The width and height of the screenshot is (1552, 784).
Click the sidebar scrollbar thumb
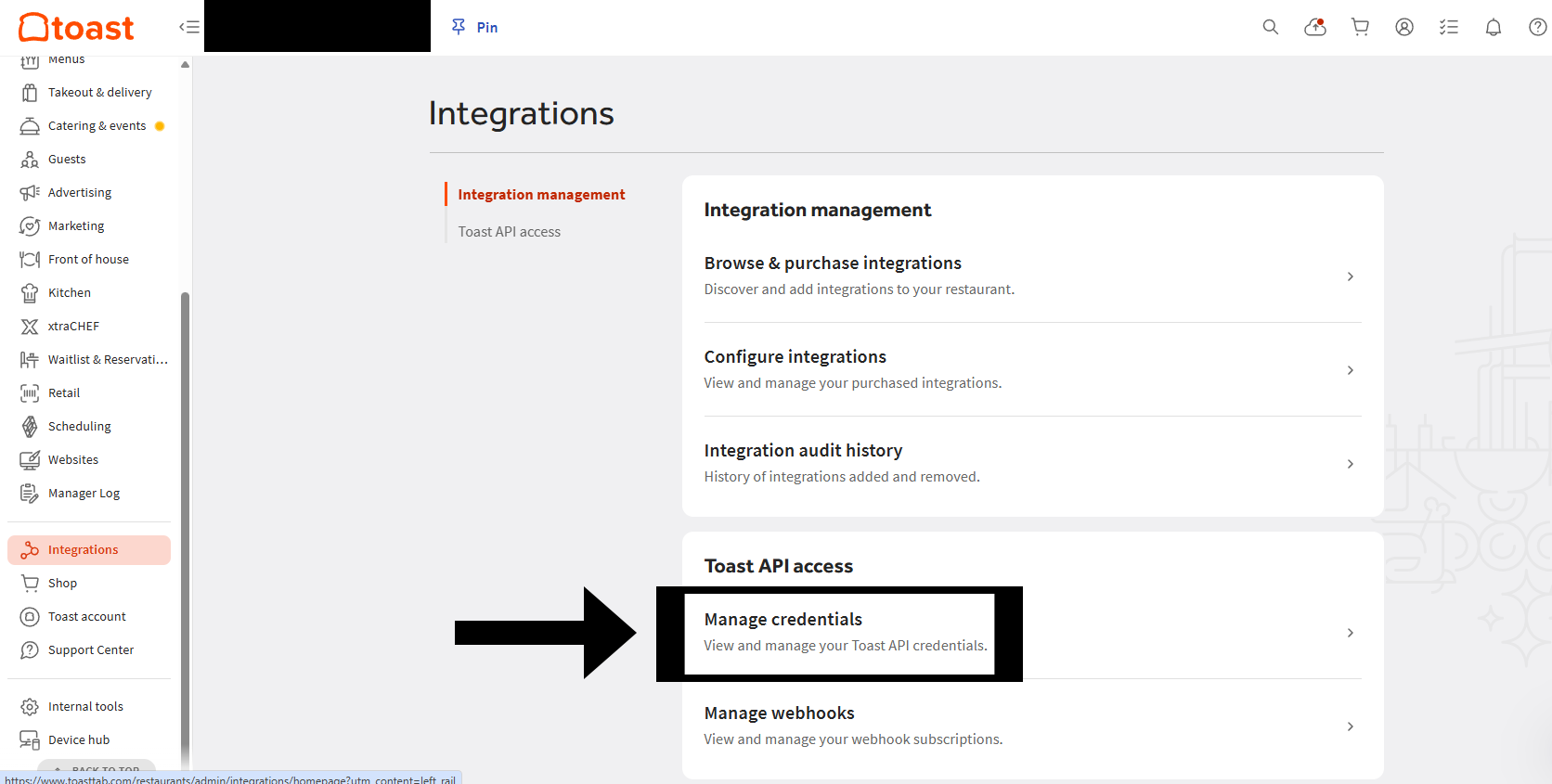[x=185, y=529]
